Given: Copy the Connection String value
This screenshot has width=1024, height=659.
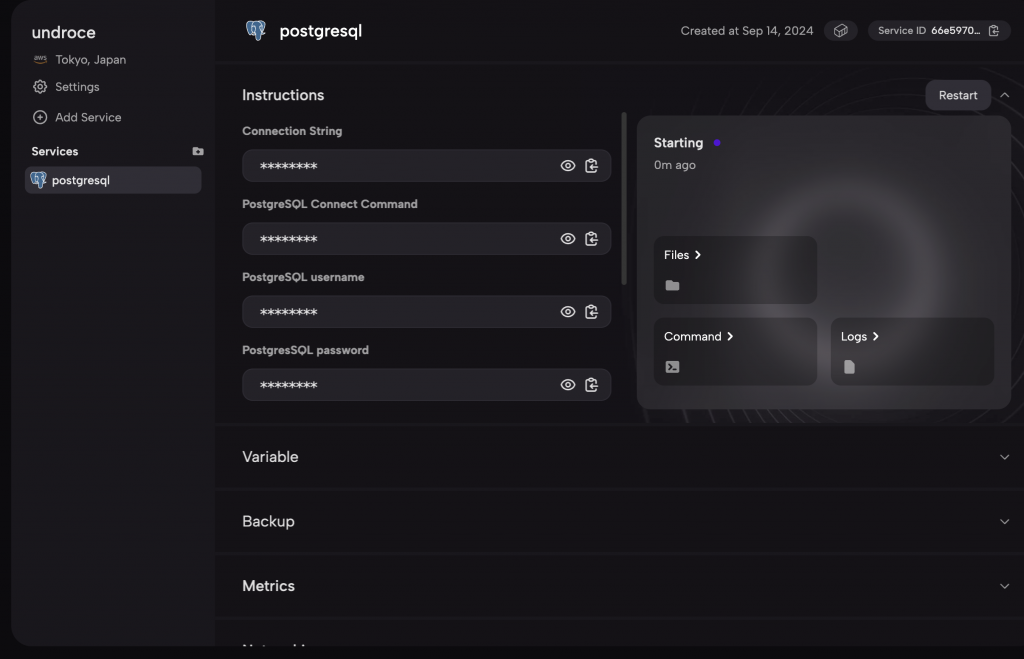Looking at the screenshot, I should click(x=591, y=166).
